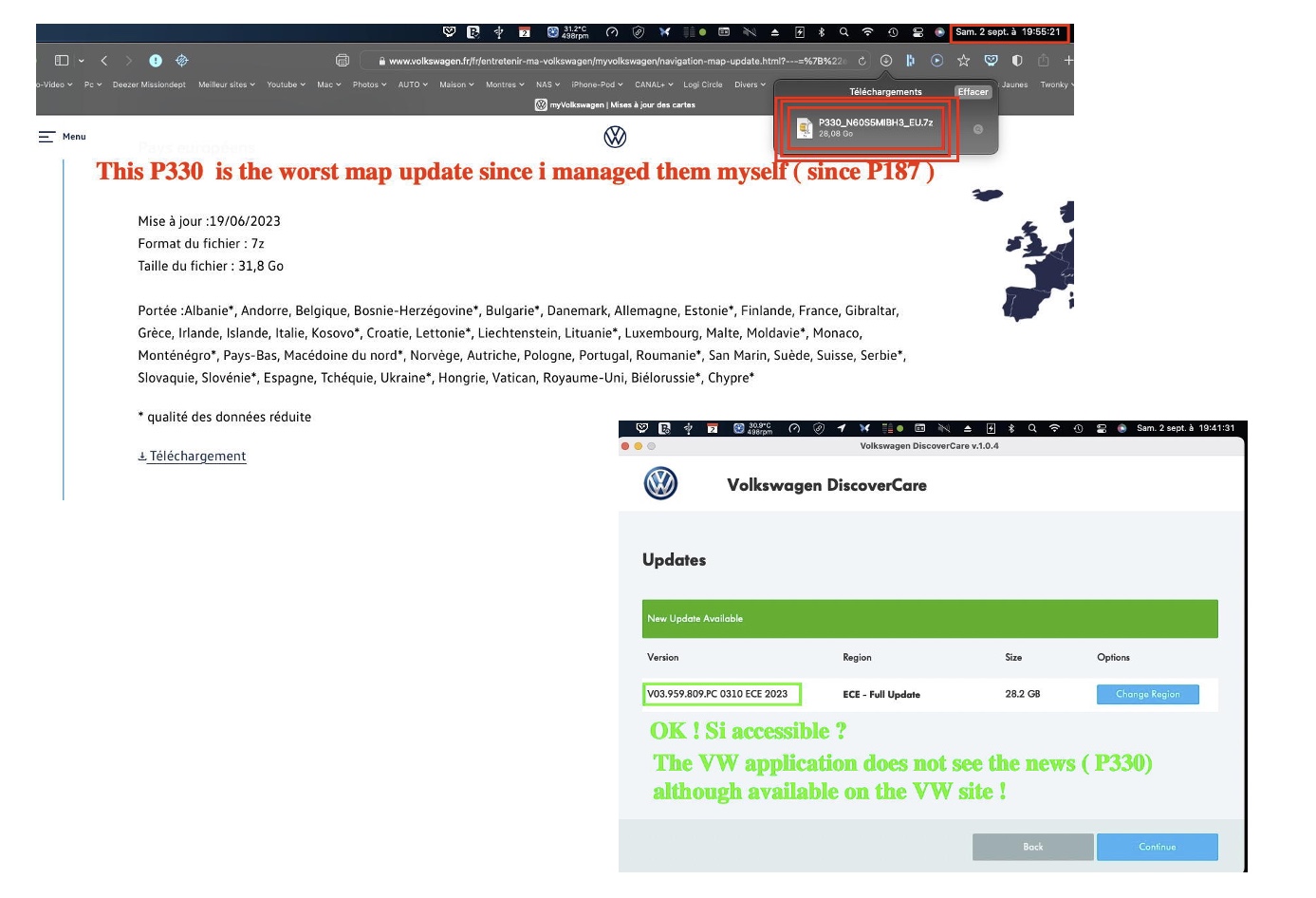Reload the Volkswagen page
This screenshot has width=1316, height=898.
862,61
